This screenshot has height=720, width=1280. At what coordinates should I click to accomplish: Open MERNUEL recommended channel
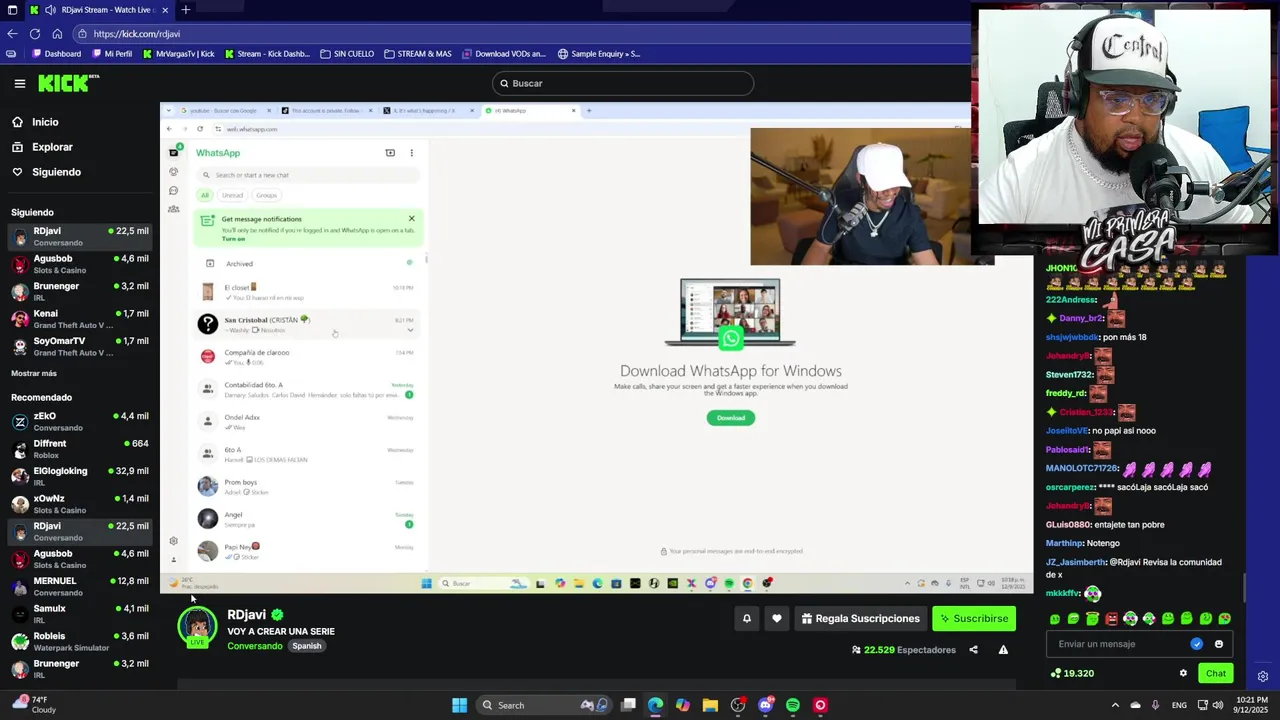[80, 586]
